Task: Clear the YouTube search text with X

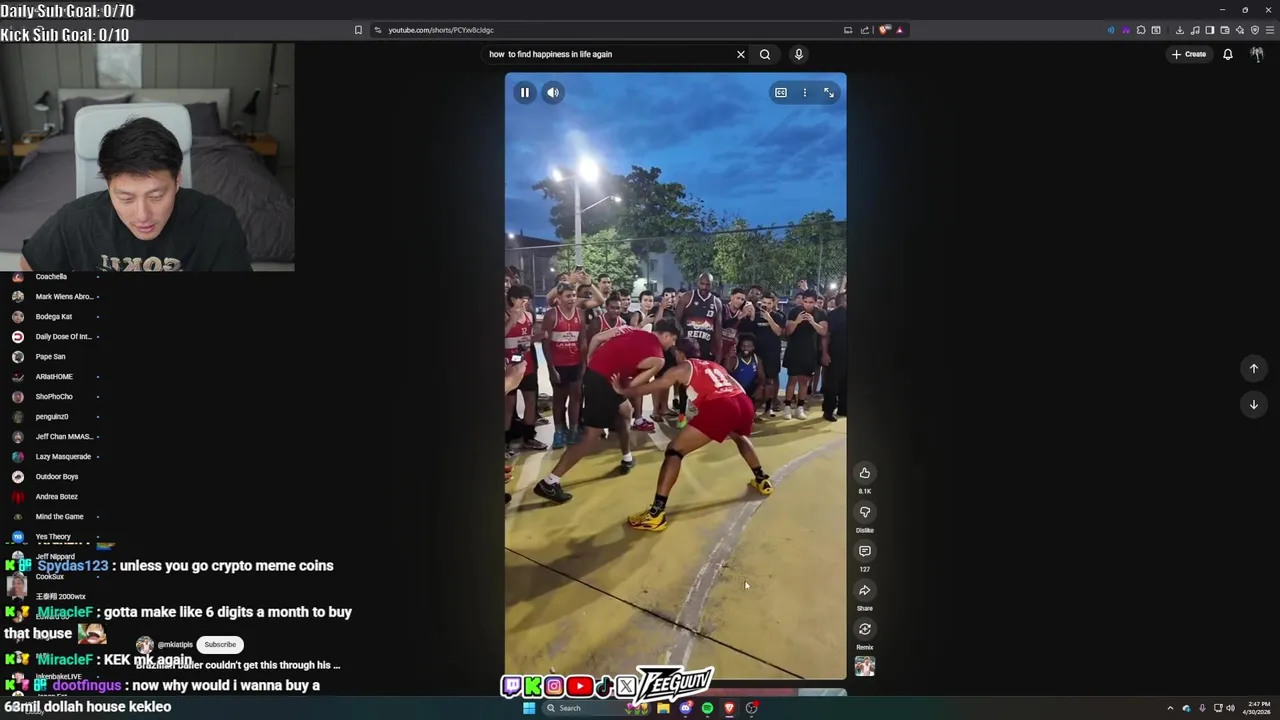Action: pos(741,54)
